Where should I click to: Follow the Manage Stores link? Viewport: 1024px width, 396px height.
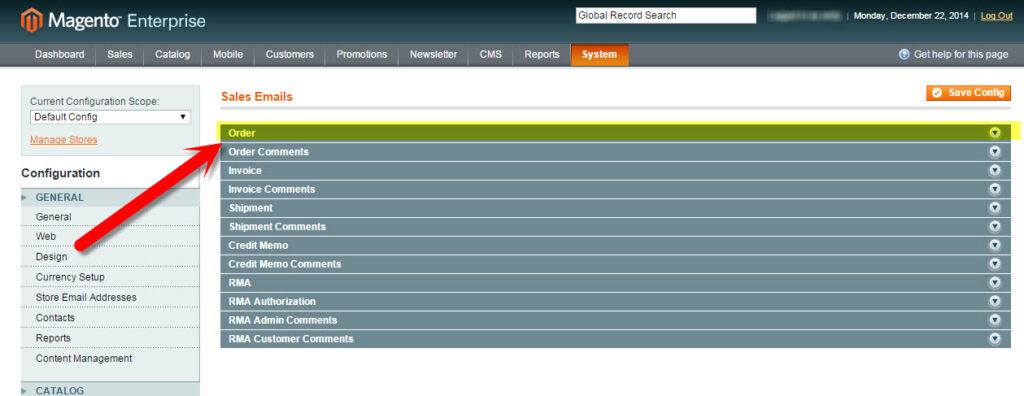coord(64,139)
